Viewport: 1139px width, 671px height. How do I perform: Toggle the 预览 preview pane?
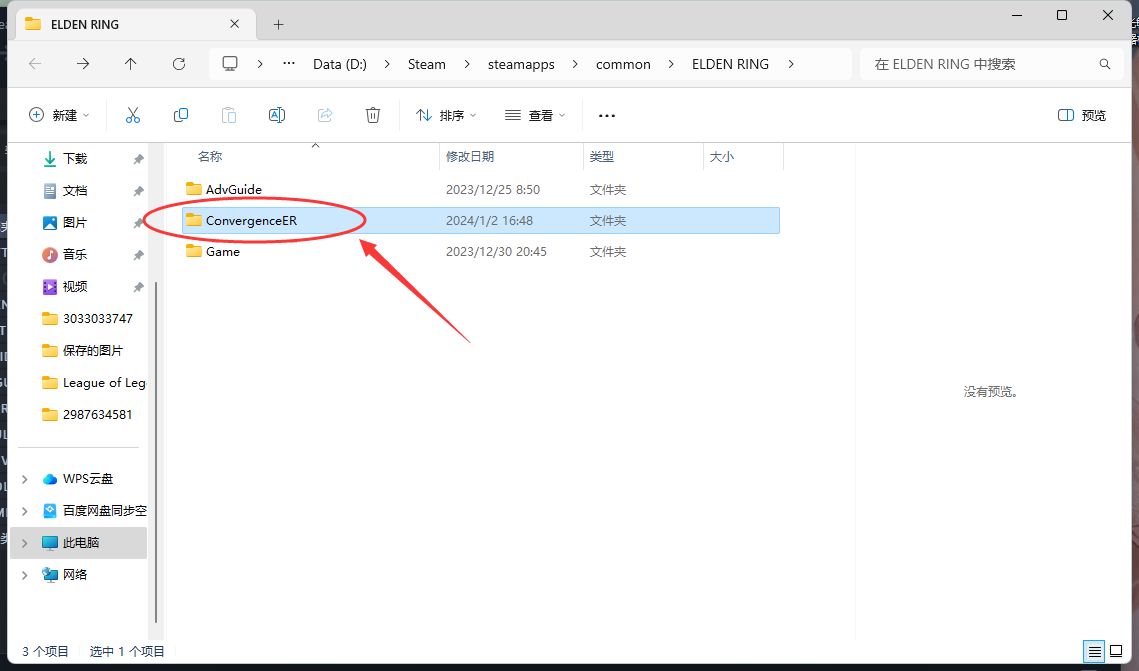[1082, 115]
